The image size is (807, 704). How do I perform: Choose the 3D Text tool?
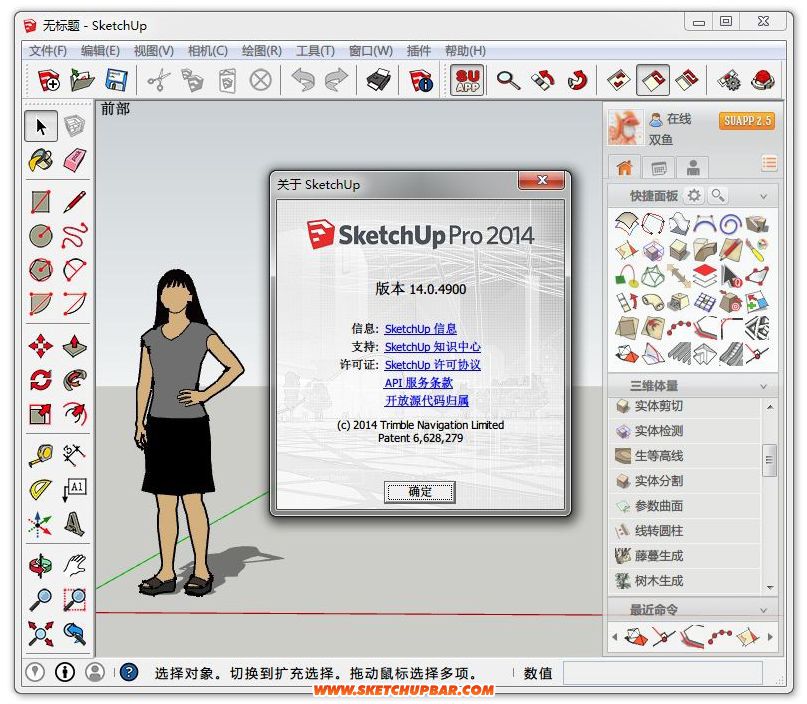coord(75,523)
